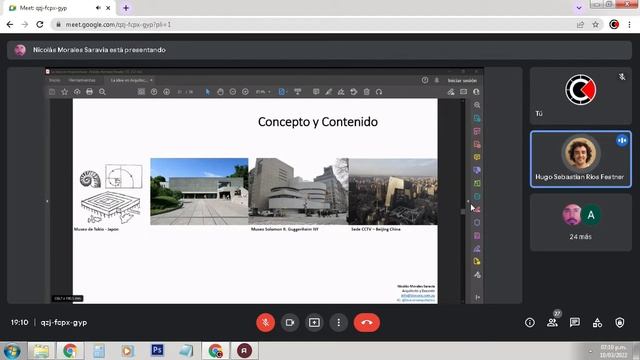Viewport: 640px width, 360px height.
Task: Rotate the page icon in Acrobat
Action: click(354, 92)
